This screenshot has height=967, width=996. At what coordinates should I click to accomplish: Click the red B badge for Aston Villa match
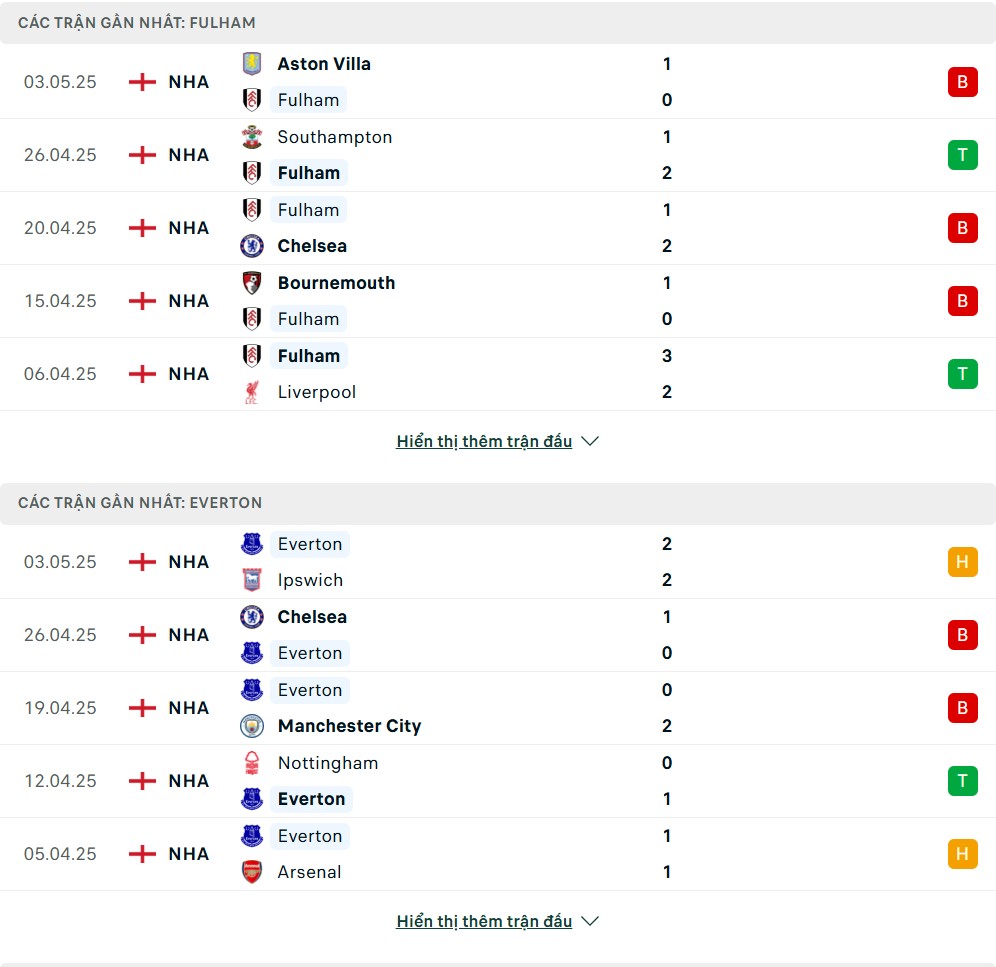(x=962, y=82)
